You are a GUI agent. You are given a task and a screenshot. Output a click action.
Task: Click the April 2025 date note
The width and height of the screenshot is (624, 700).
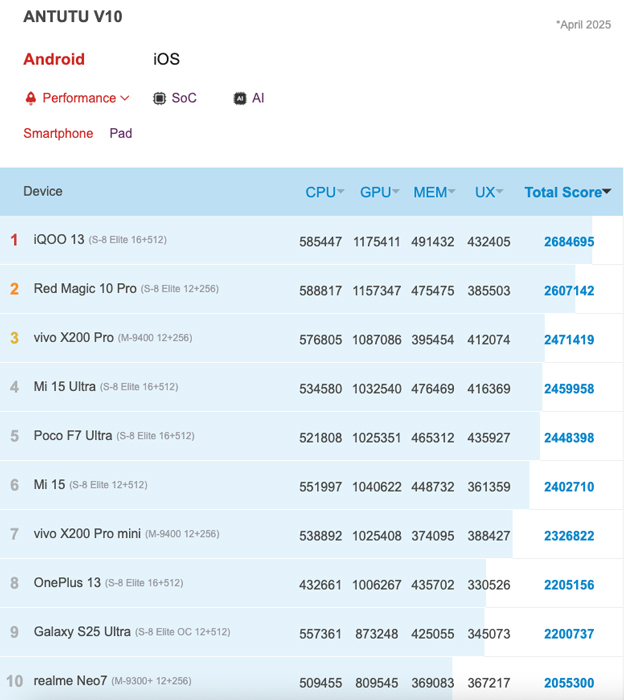click(x=583, y=25)
